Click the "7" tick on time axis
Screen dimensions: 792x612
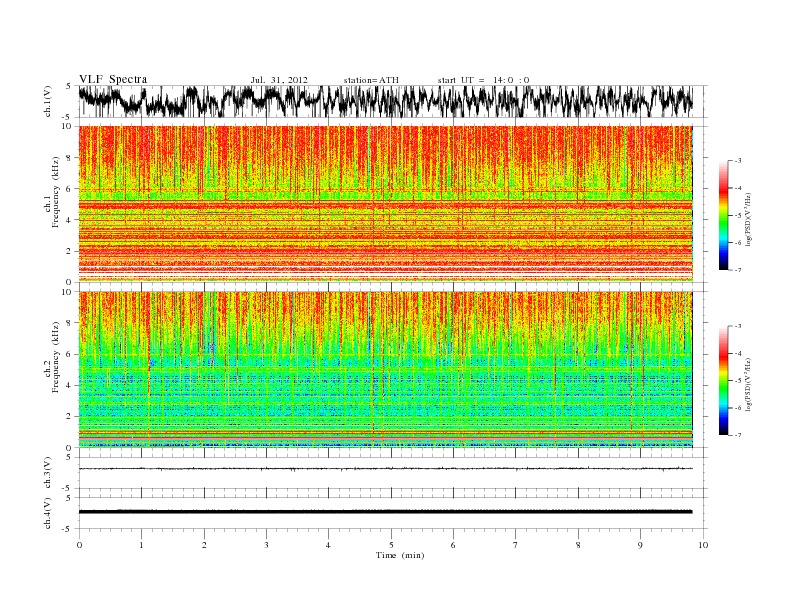pos(516,545)
